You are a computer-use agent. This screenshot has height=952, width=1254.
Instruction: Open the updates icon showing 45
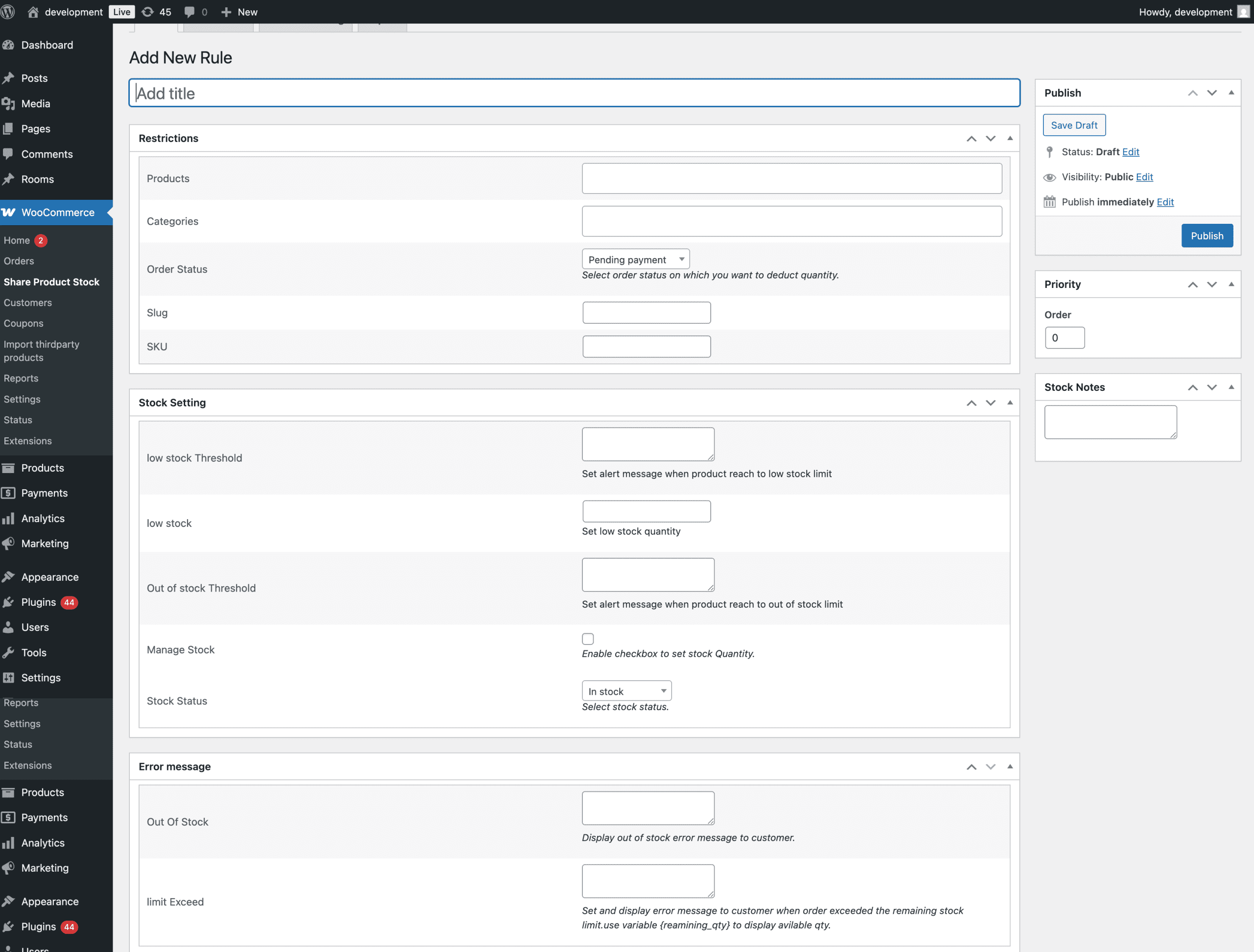[x=147, y=12]
